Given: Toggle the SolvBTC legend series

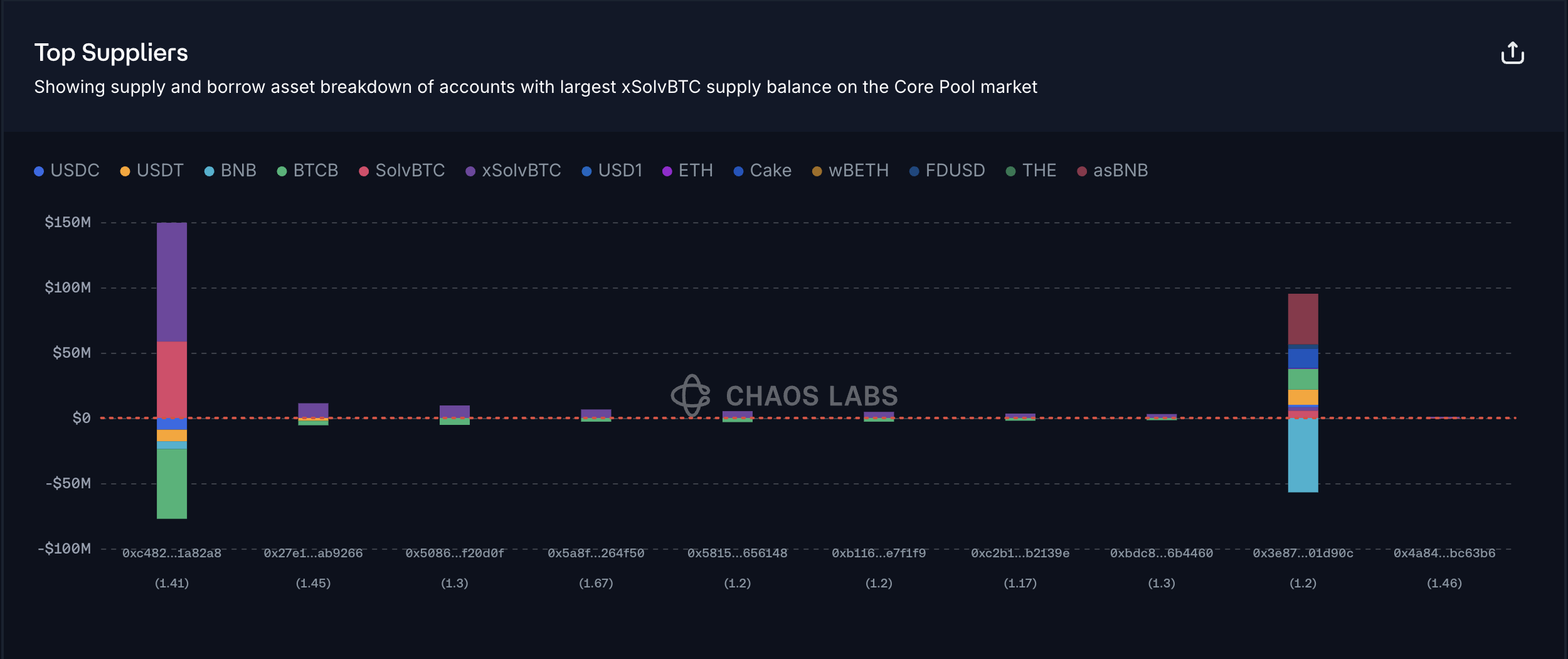Looking at the screenshot, I should [x=401, y=171].
